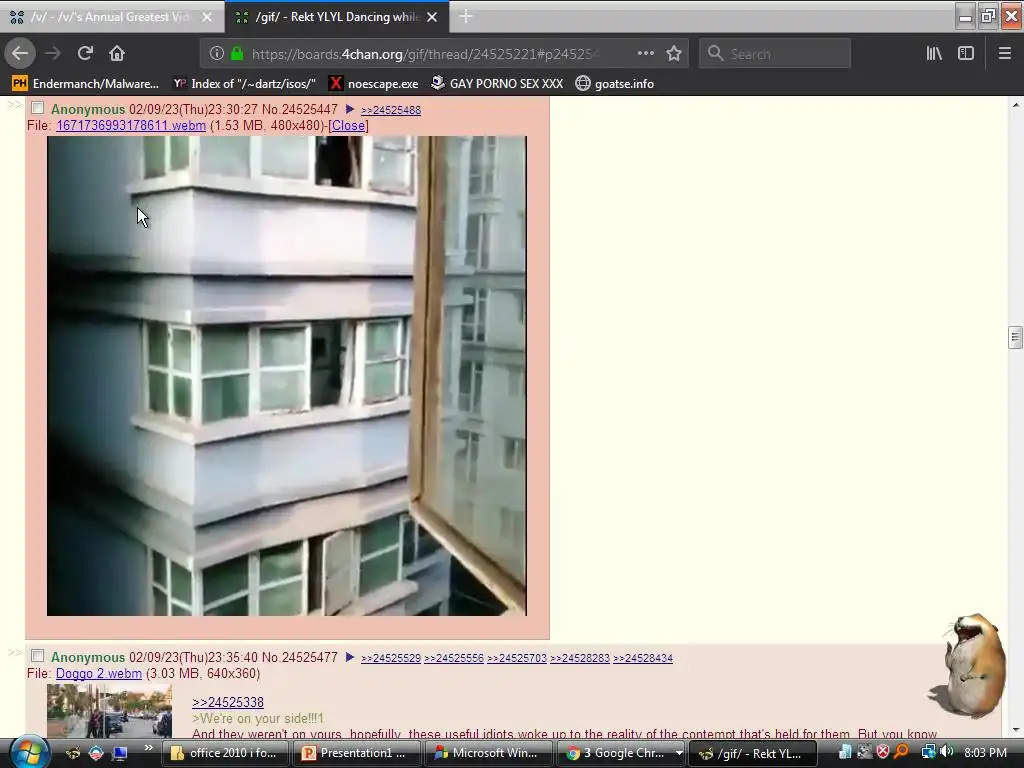Open post menu arrow for No.24525447
This screenshot has height=768, width=1024.
tap(349, 109)
